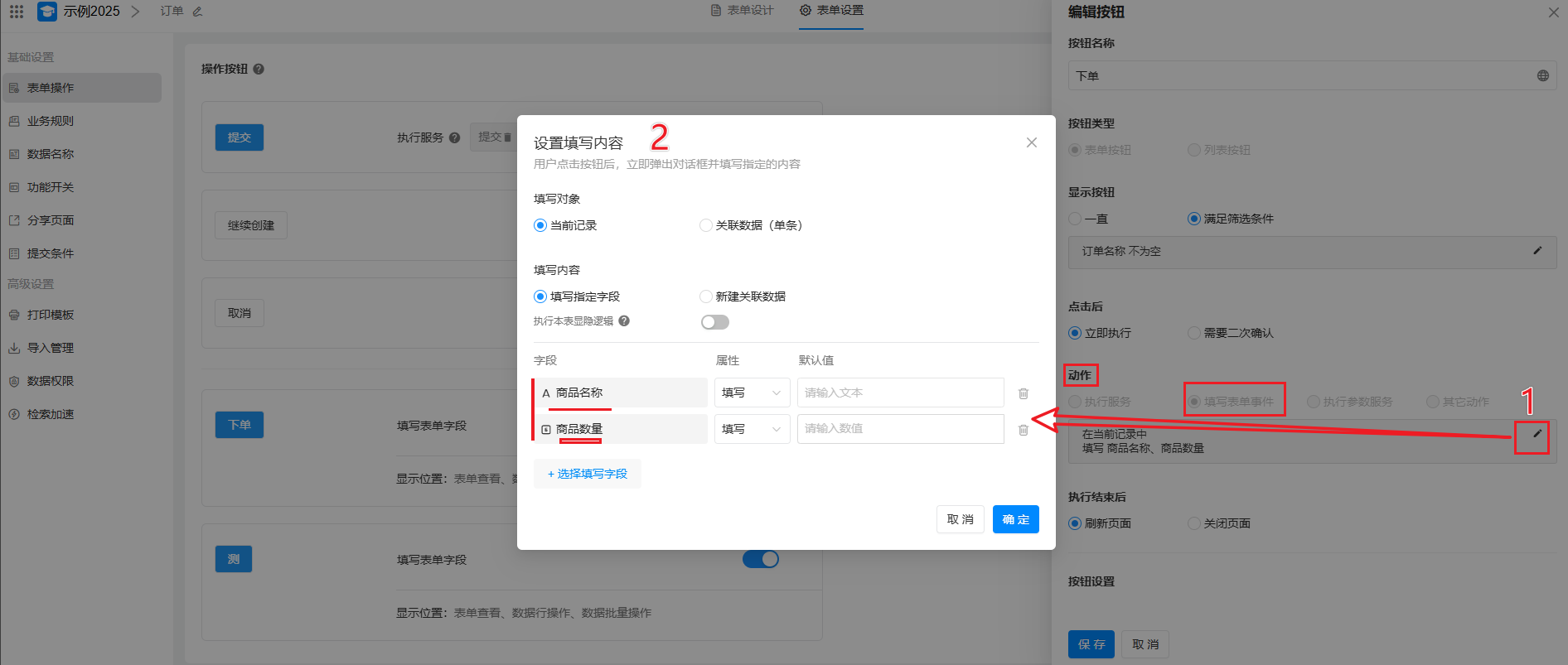The image size is (1568, 665).
Task: Select 关联数据（单条）radio option
Action: click(x=706, y=225)
